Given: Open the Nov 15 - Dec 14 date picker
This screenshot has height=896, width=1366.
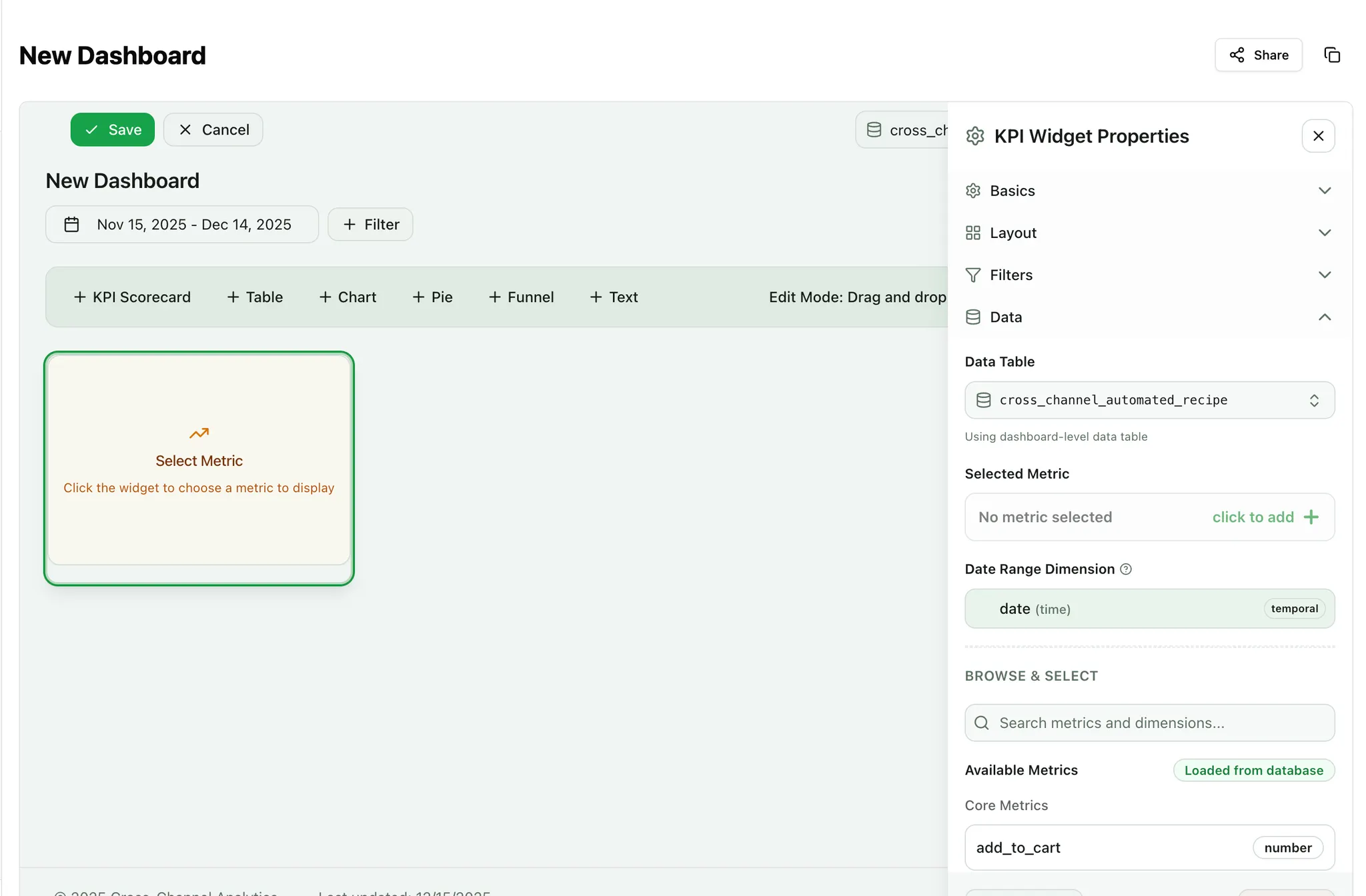Looking at the screenshot, I should click(x=181, y=225).
